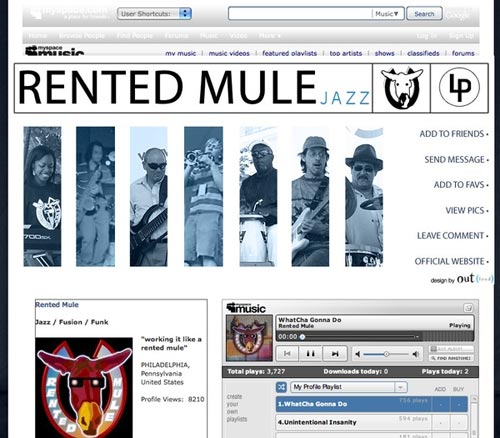The height and width of the screenshot is (438, 500).
Task: Click the playlist scrollbar up arrow
Action: tap(474, 399)
